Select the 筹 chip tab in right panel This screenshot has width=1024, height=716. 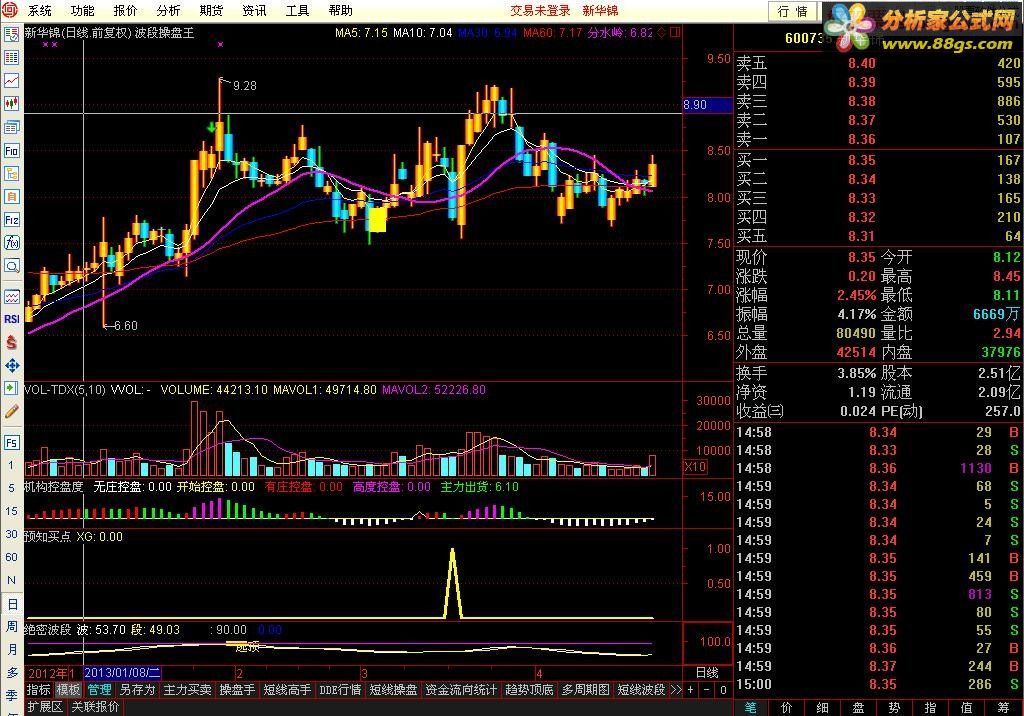coord(1004,708)
